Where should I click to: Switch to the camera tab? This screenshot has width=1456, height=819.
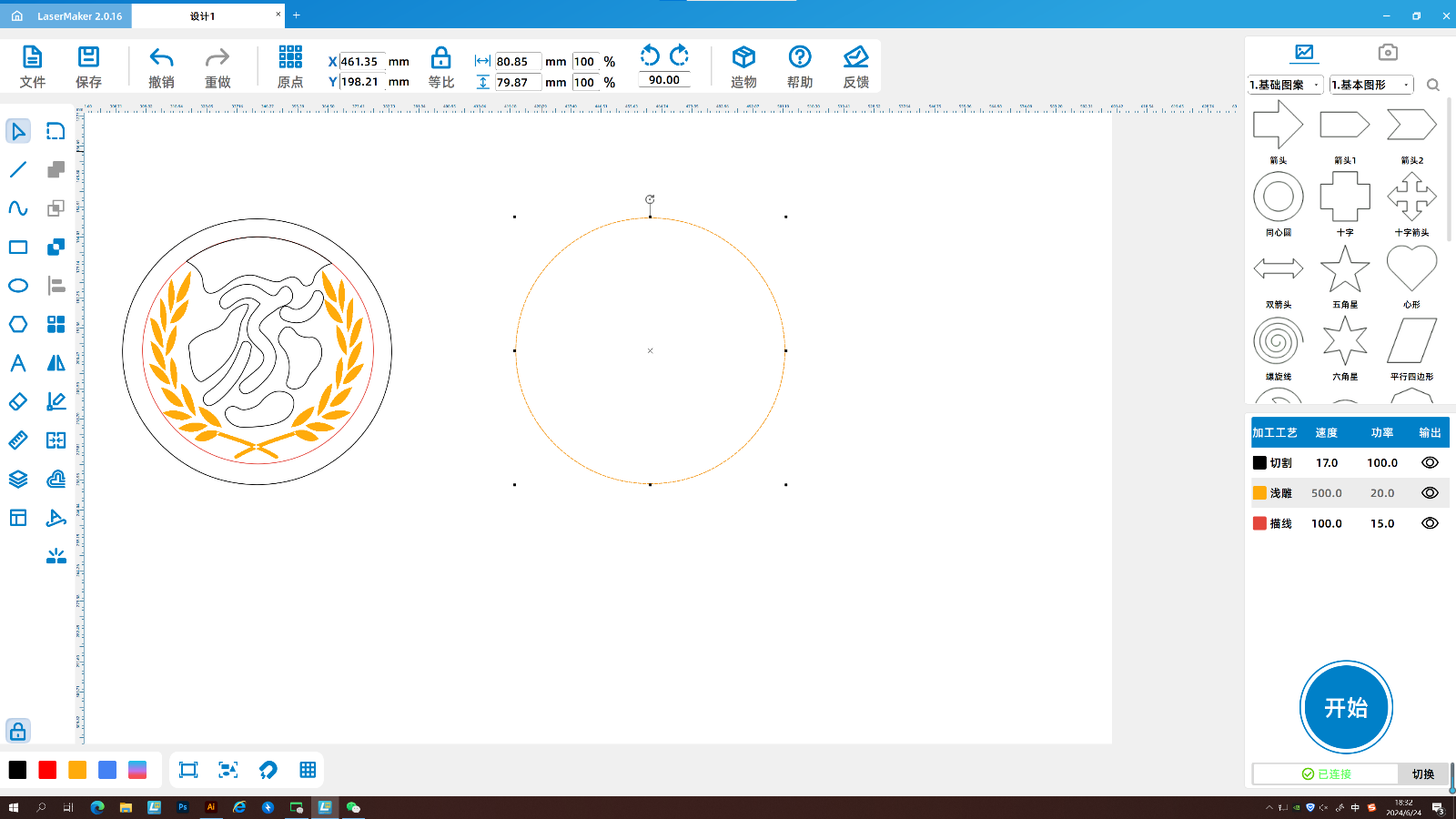1387,53
